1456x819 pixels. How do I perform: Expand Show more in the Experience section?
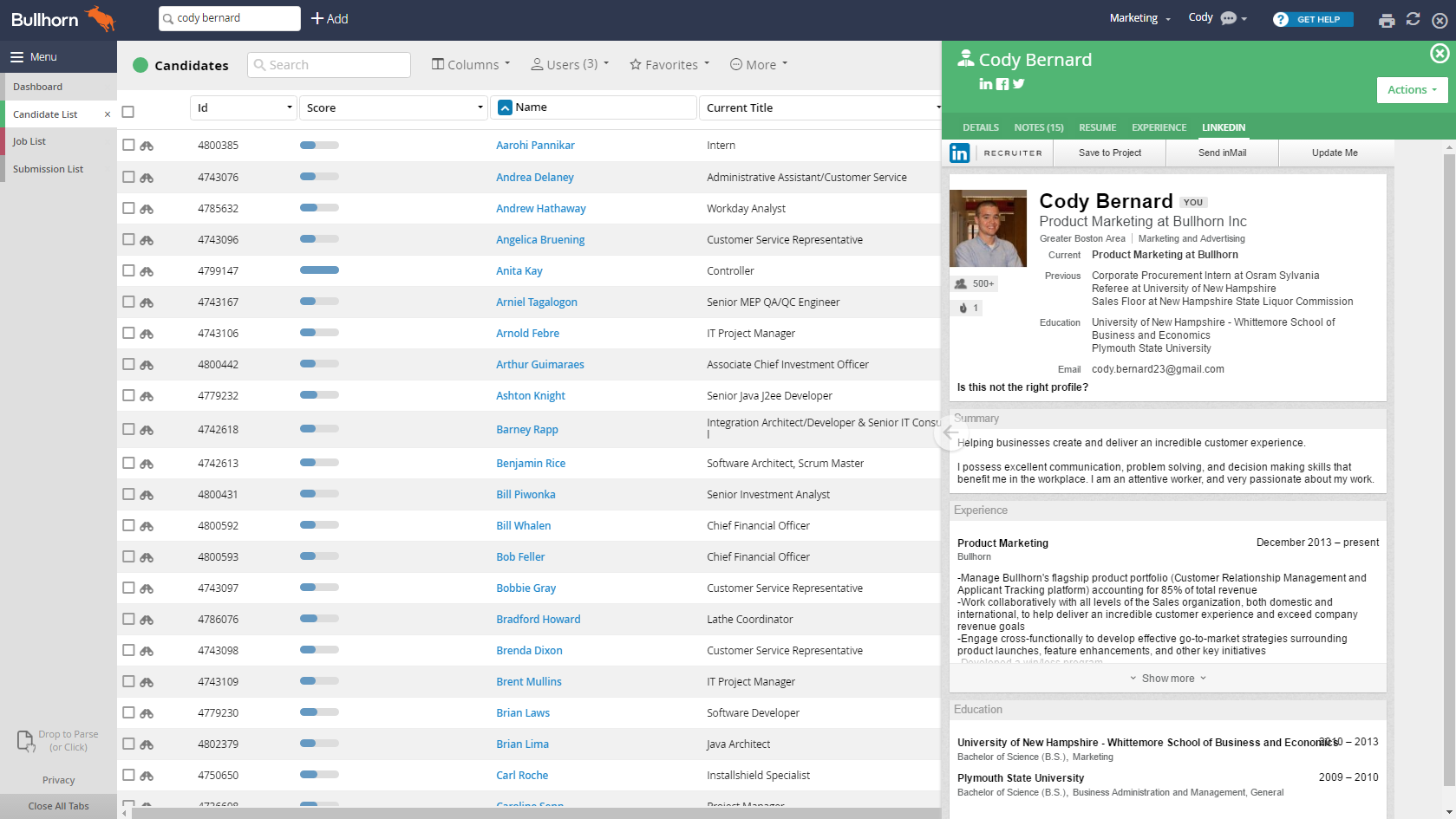pos(1168,678)
